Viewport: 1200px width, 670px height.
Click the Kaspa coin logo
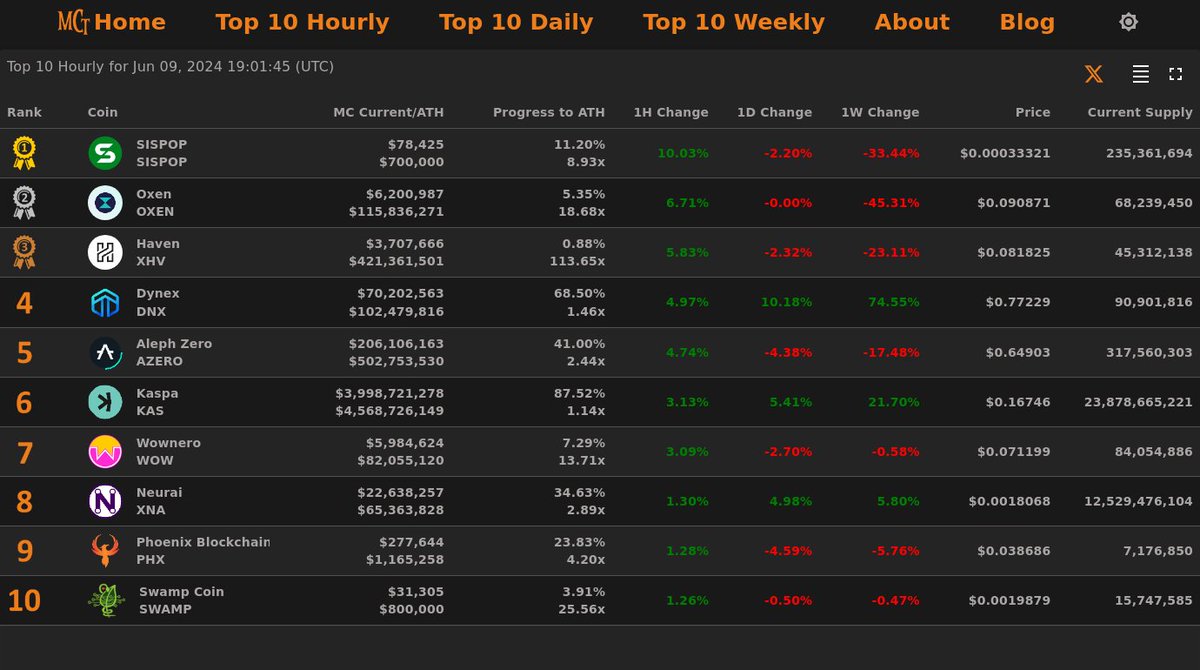(x=105, y=402)
